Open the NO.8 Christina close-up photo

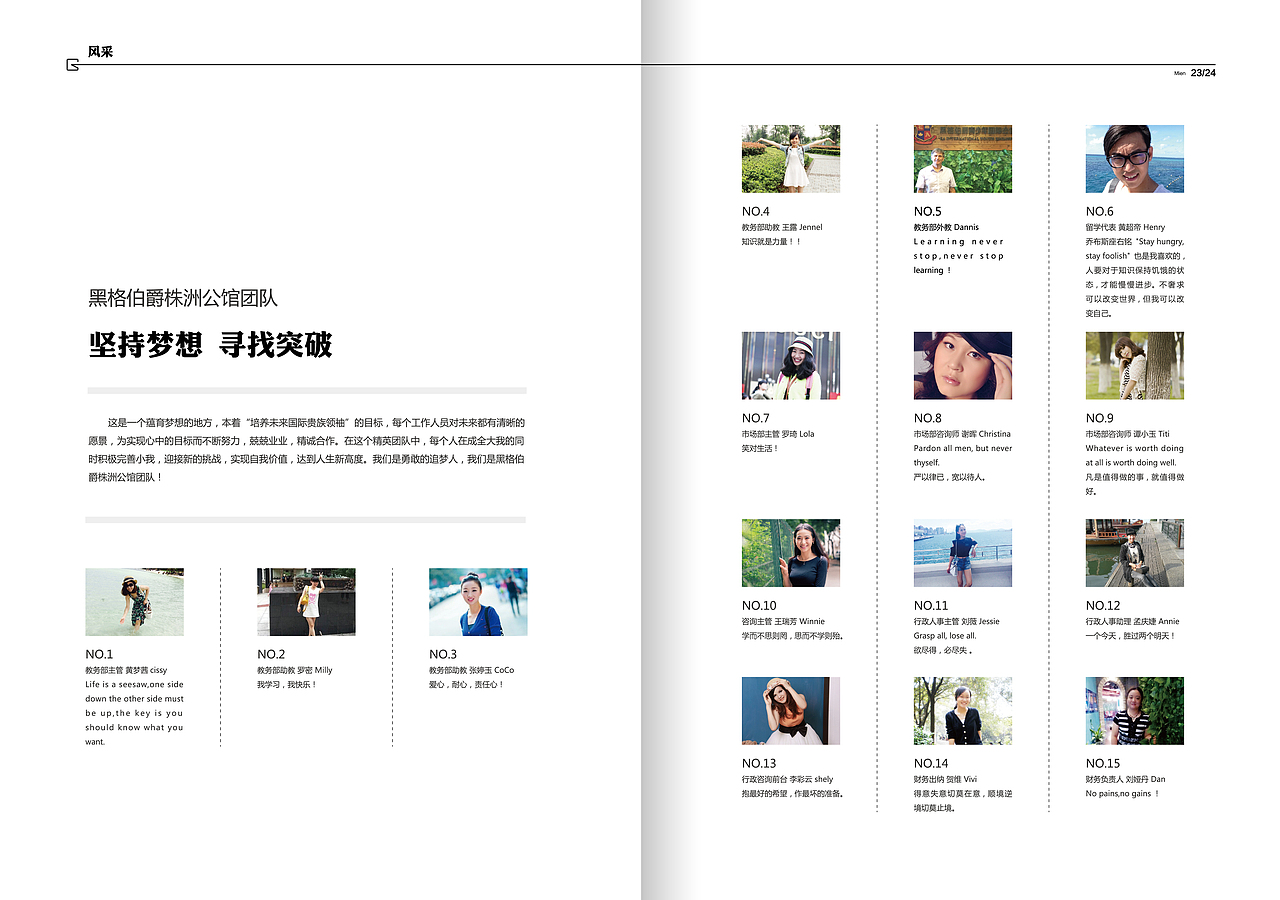963,366
